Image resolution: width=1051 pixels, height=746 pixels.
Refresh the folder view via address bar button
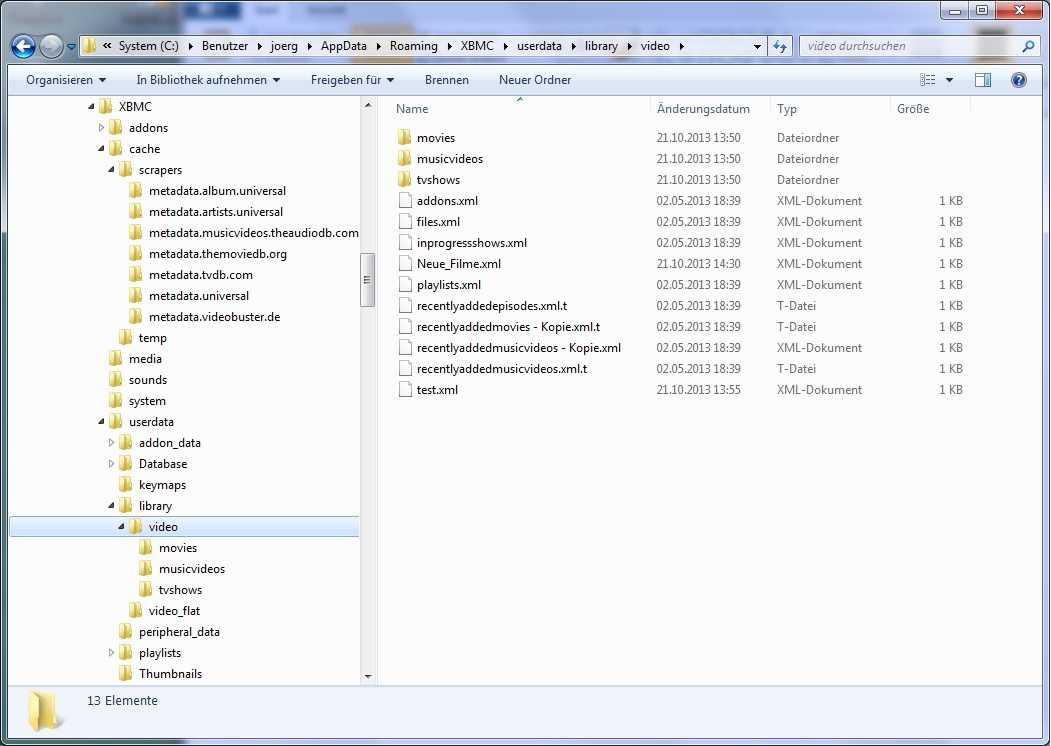[780, 46]
